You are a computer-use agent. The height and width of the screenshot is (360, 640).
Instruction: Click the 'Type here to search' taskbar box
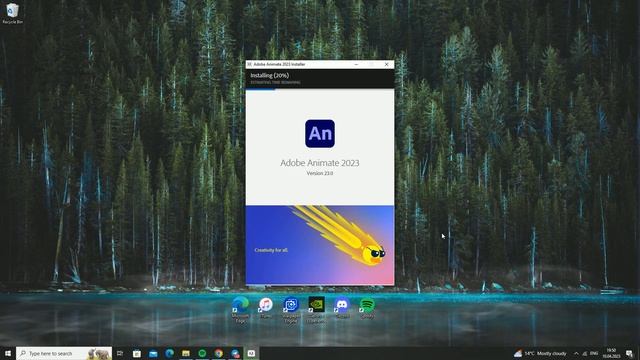pos(64,353)
